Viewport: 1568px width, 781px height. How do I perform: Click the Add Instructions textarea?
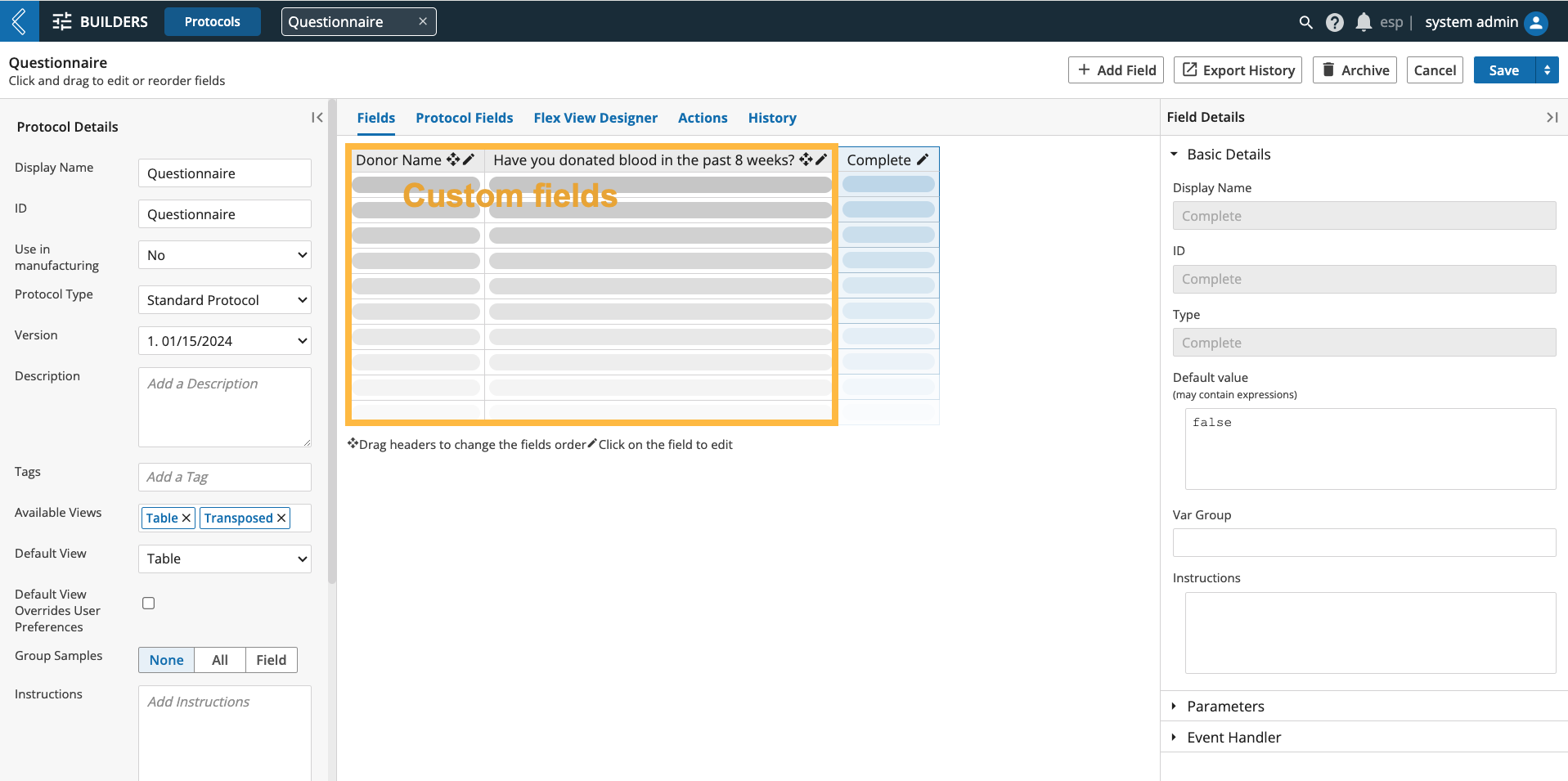(225, 733)
